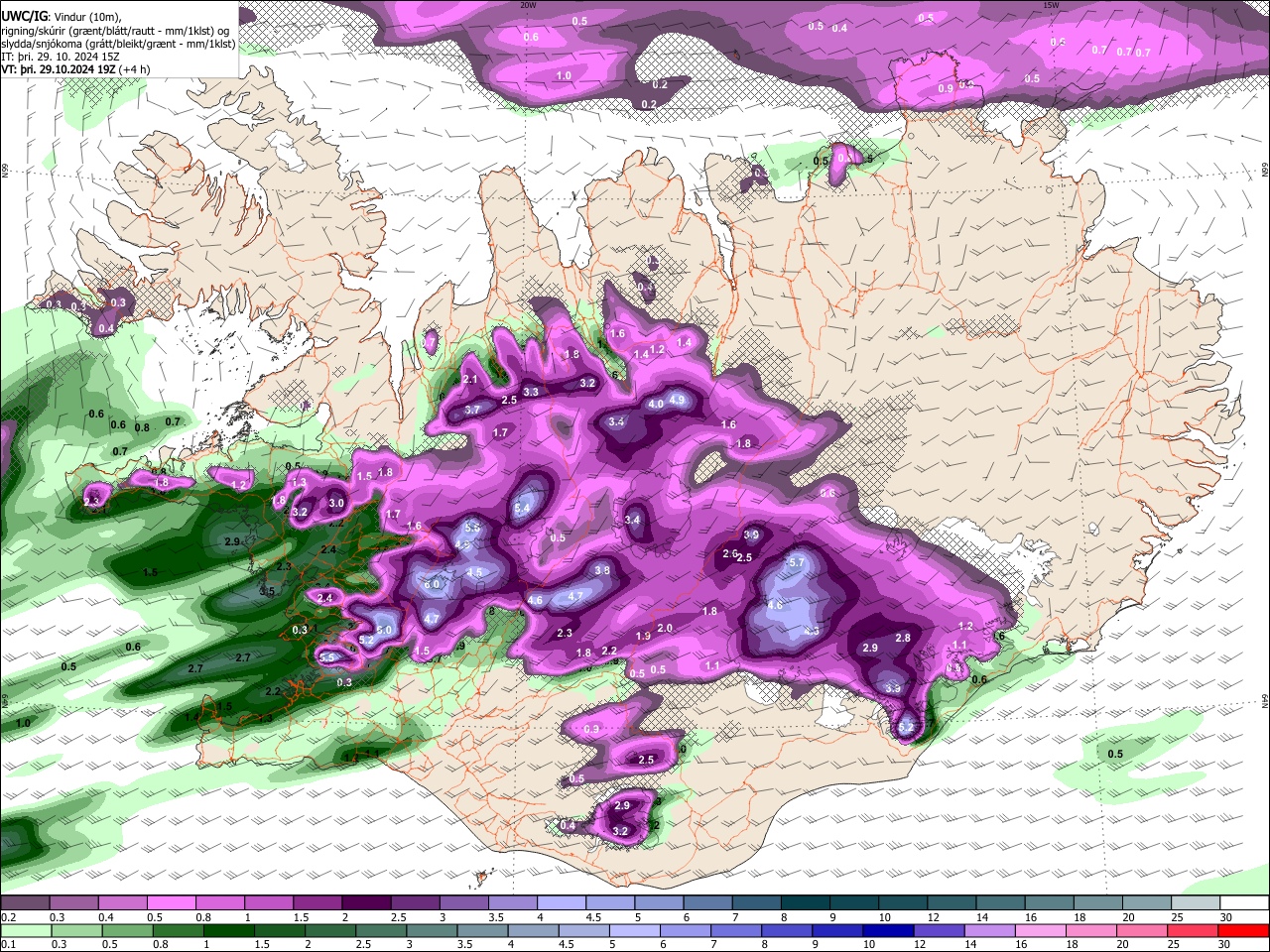This screenshot has height=952, width=1270.
Task: Pick the lavender snow swatch between 4 and 4.5
Action: point(561,902)
